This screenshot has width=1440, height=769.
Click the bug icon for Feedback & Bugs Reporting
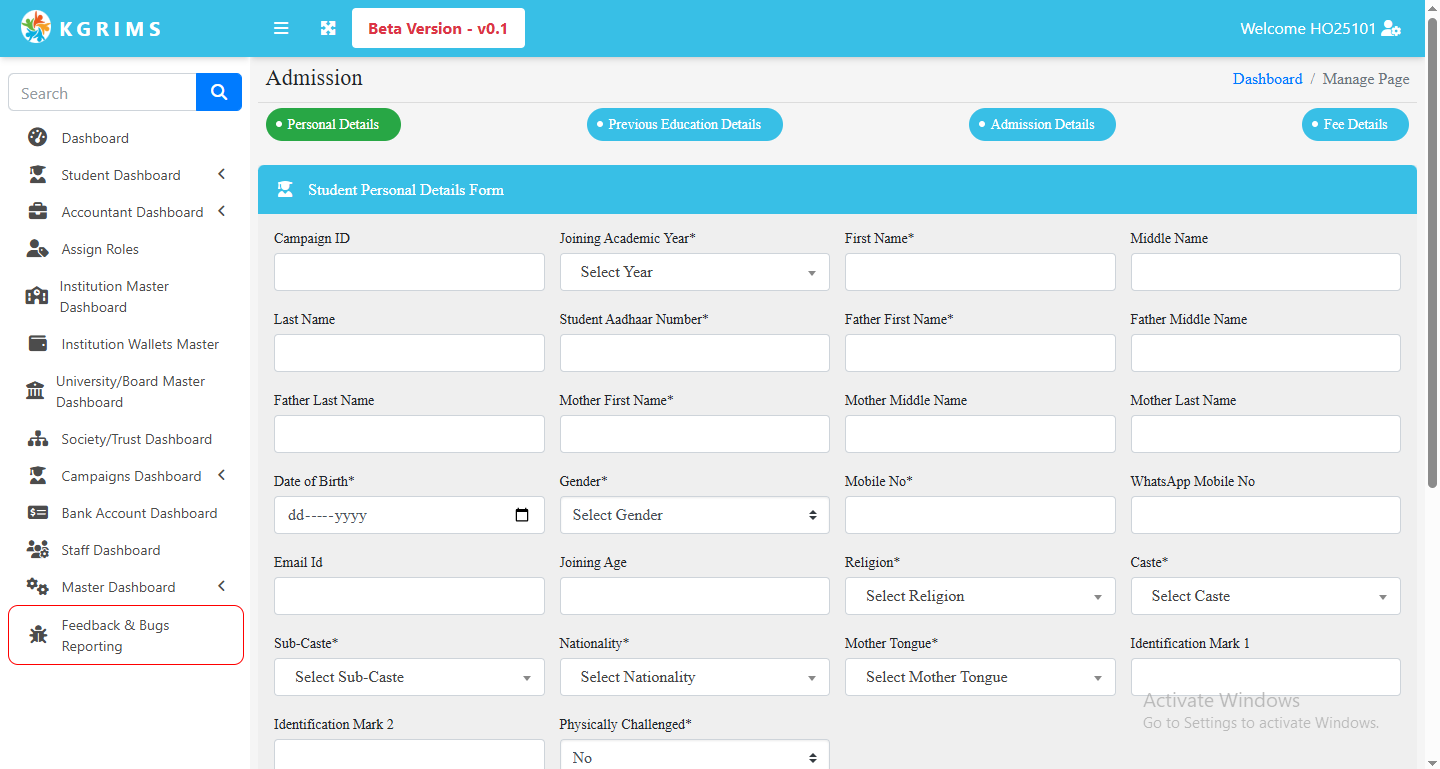38,635
